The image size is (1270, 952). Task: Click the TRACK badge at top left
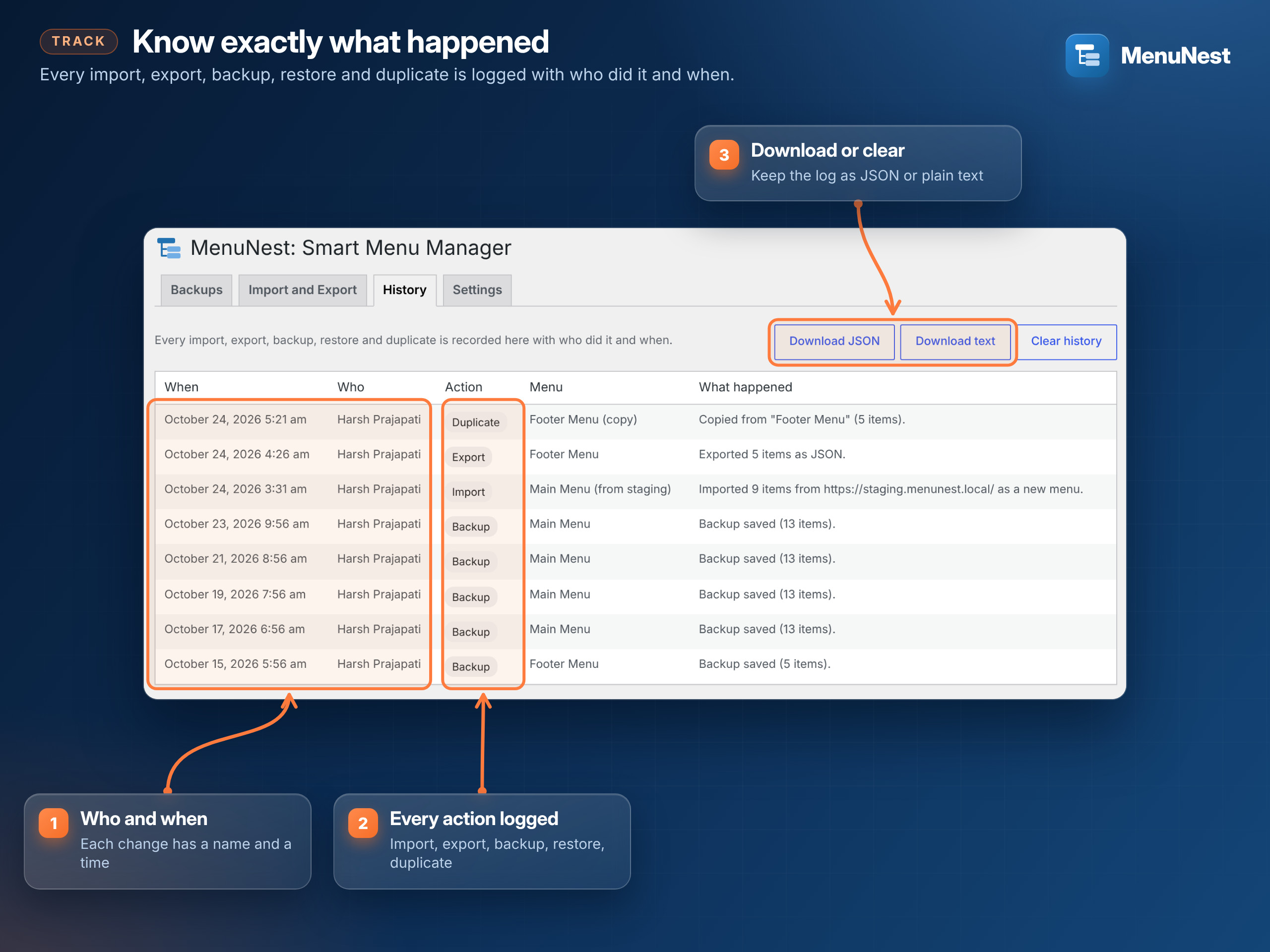coord(79,41)
